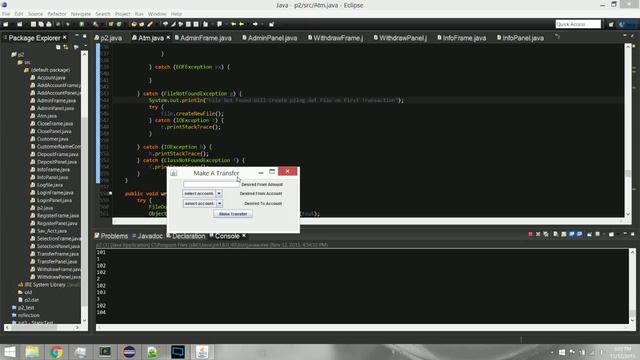Select Customer.java in Package Explorer
640x360 pixels.
click(50, 139)
